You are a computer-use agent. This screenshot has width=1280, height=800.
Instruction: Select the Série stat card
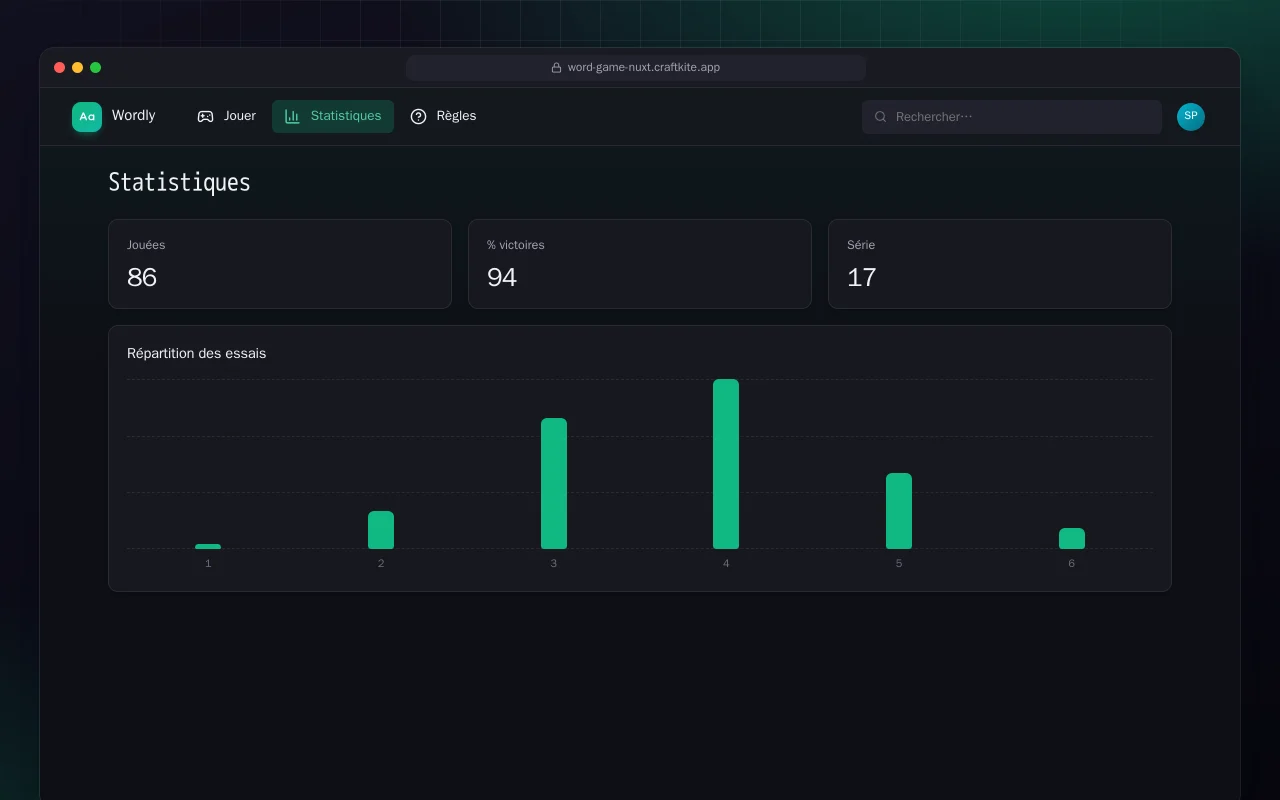click(x=1000, y=264)
